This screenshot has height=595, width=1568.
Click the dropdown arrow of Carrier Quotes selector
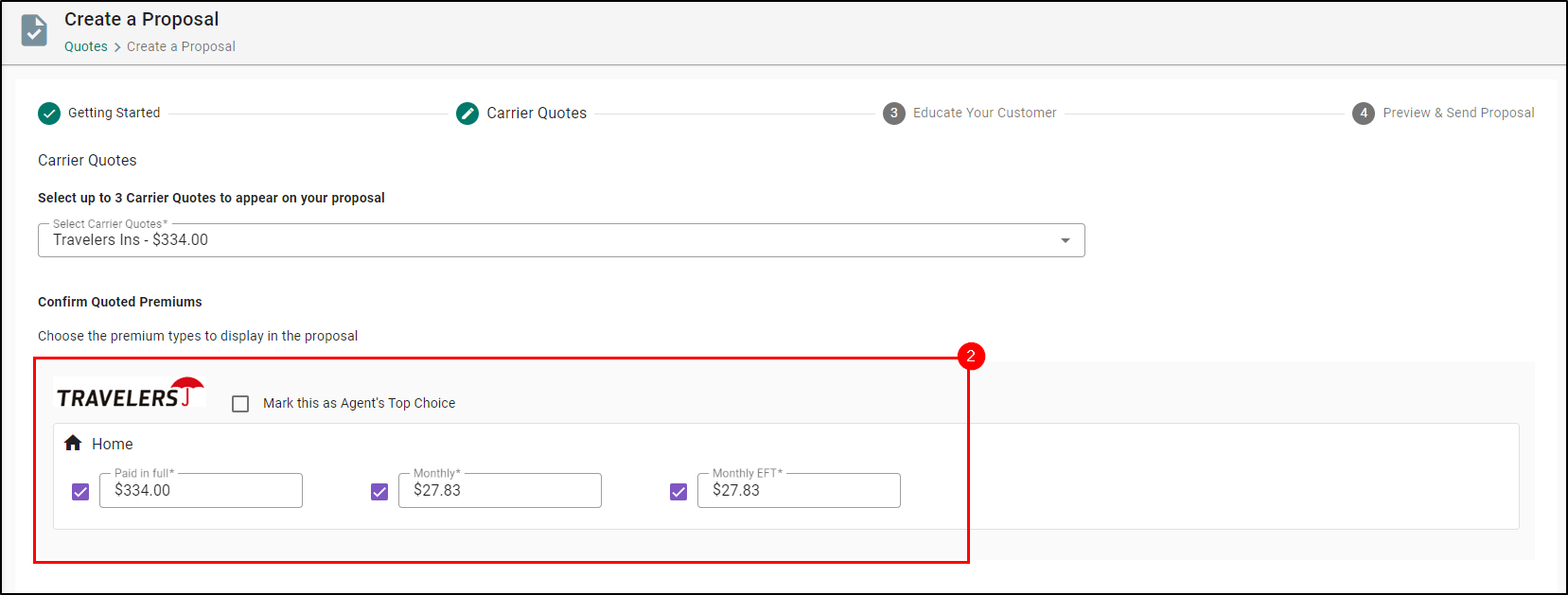1066,240
